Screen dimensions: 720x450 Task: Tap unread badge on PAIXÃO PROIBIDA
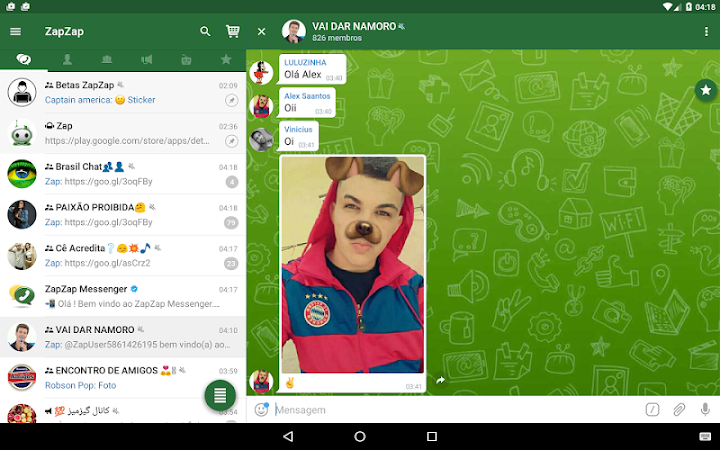pos(231,223)
